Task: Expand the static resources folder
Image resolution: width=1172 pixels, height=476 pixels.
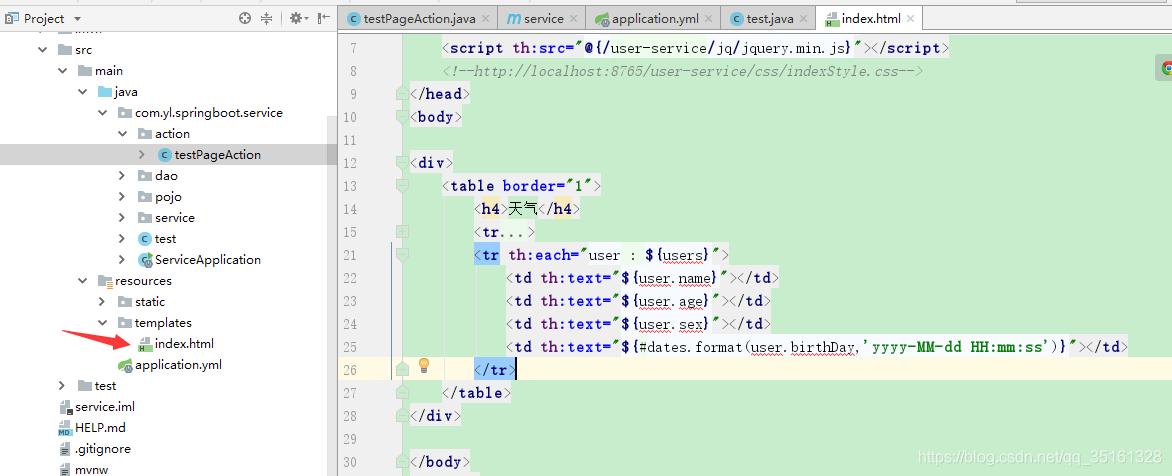Action: coord(103,302)
